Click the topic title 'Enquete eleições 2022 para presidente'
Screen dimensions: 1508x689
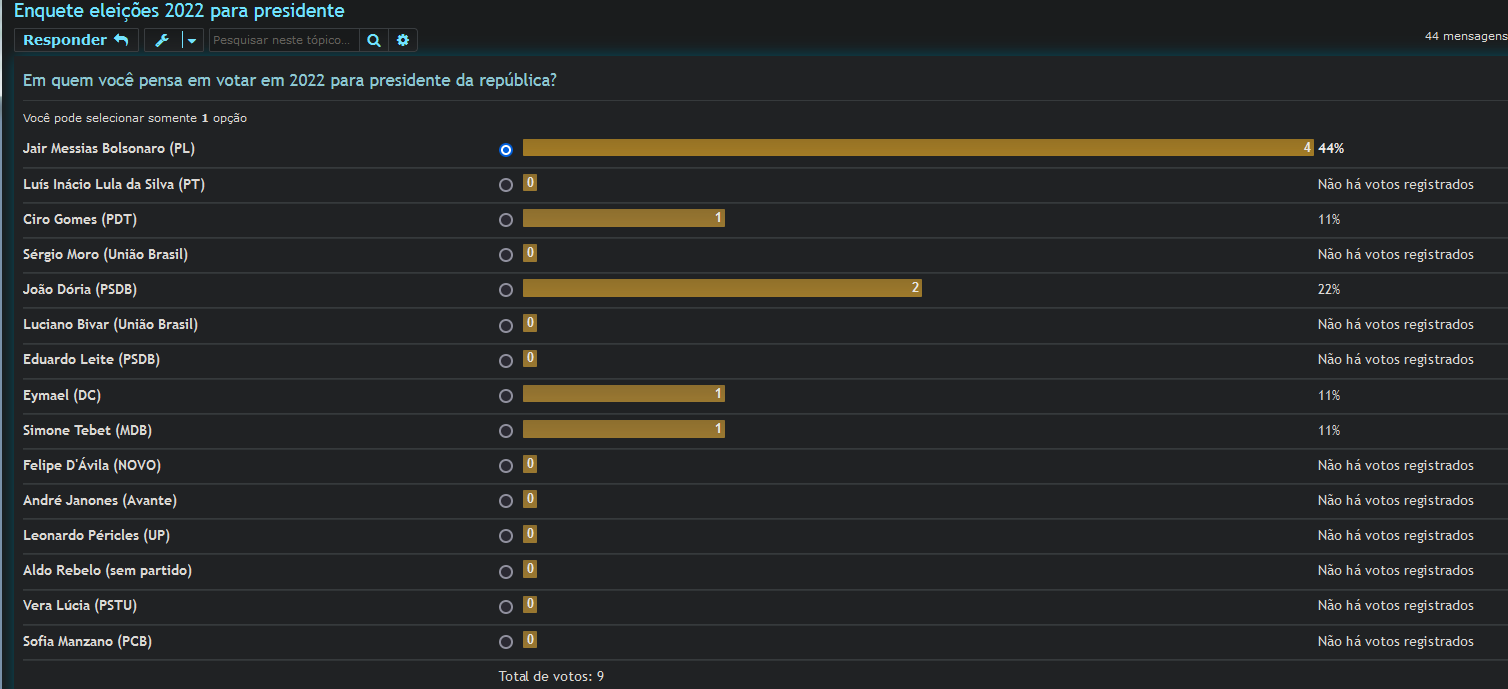pyautogui.click(x=179, y=11)
